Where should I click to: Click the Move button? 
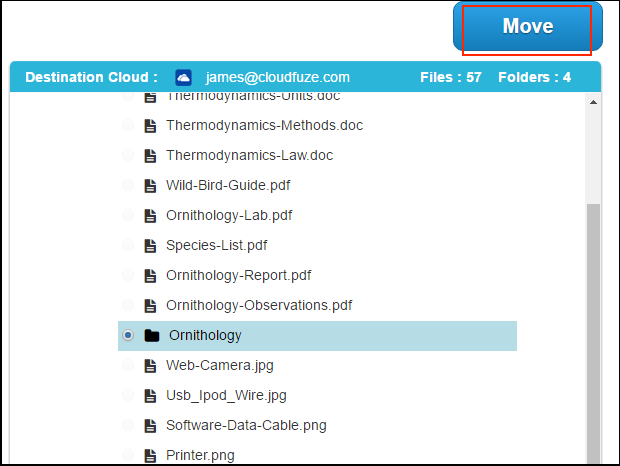coord(527,27)
